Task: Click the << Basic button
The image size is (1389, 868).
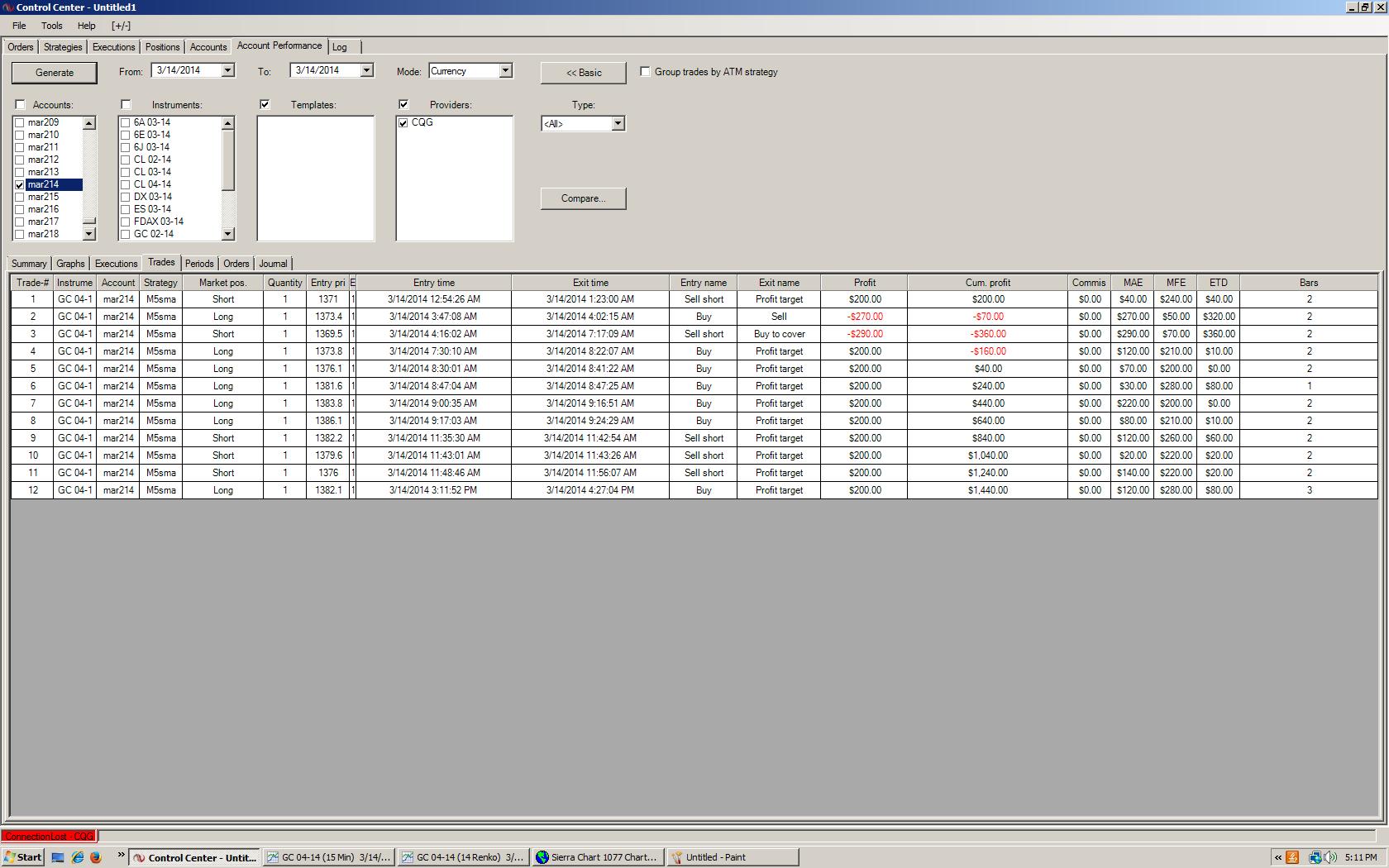Action: [x=584, y=73]
